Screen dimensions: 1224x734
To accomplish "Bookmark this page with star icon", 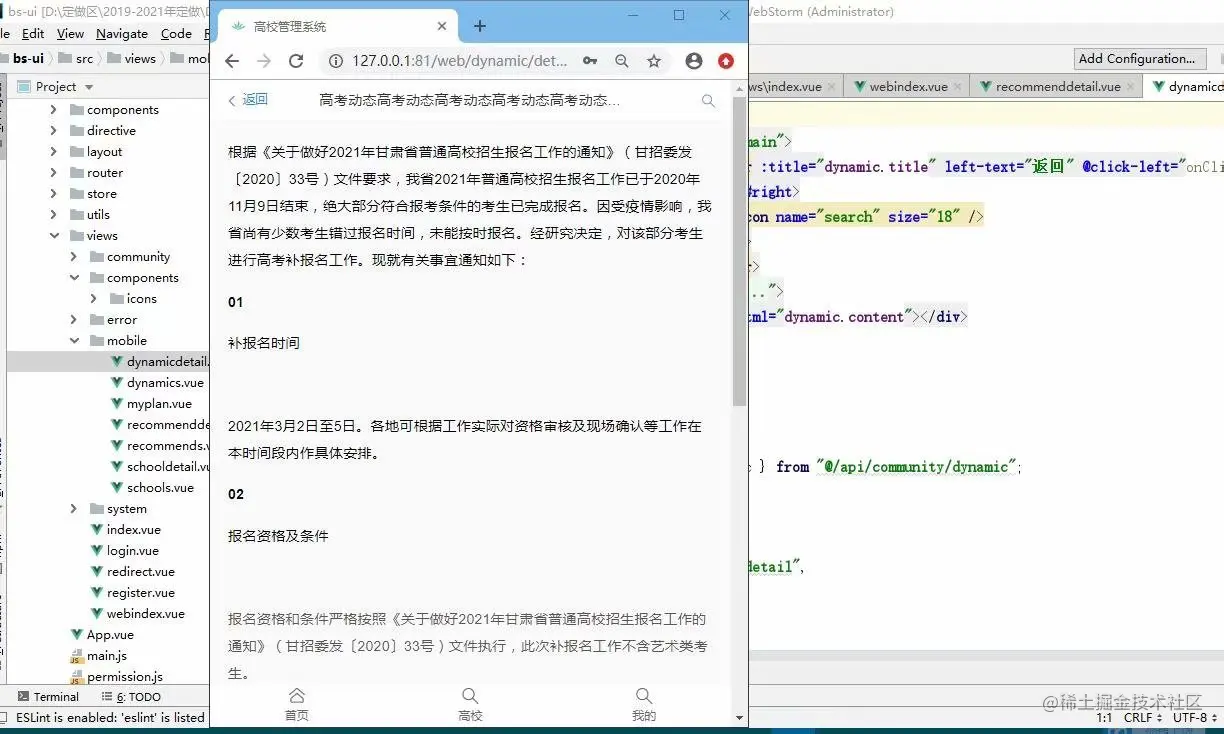I will 654,61.
